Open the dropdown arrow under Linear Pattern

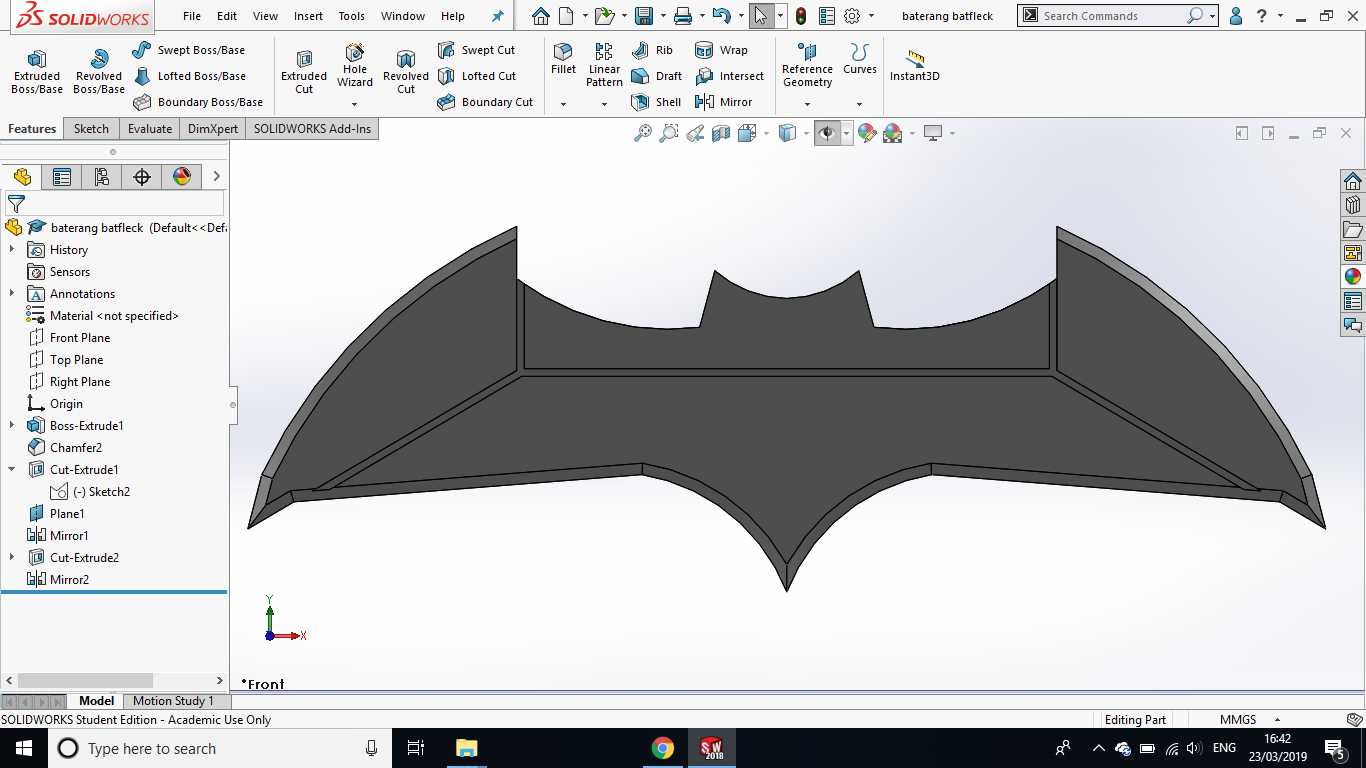(604, 104)
